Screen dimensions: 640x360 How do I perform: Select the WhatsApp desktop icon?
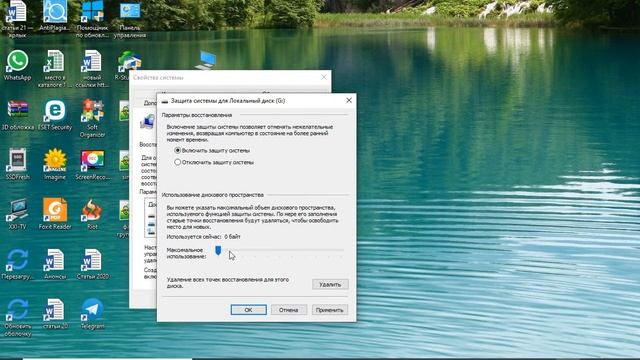click(17, 65)
